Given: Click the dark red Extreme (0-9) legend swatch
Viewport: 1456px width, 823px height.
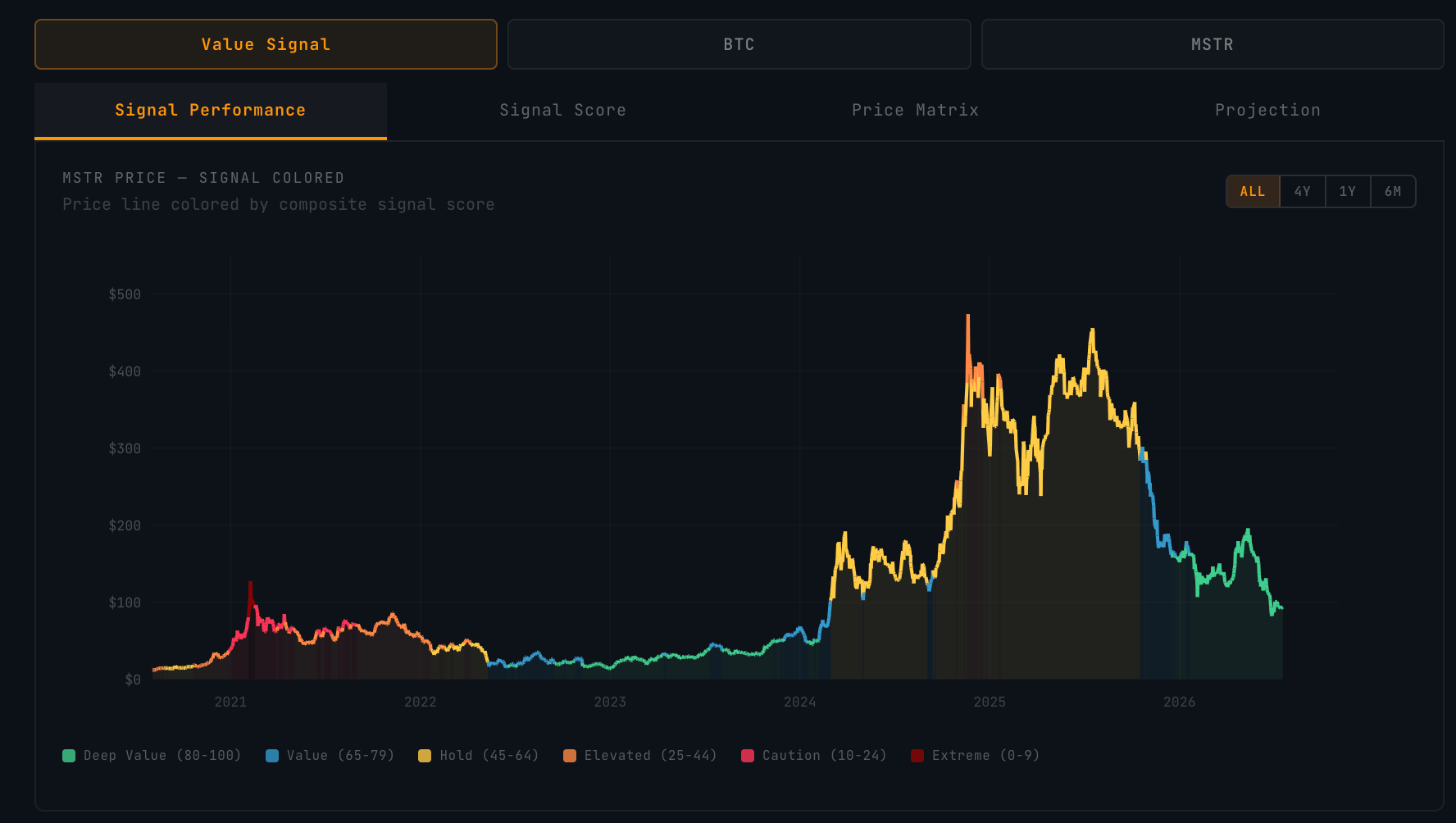Looking at the screenshot, I should click(x=917, y=756).
